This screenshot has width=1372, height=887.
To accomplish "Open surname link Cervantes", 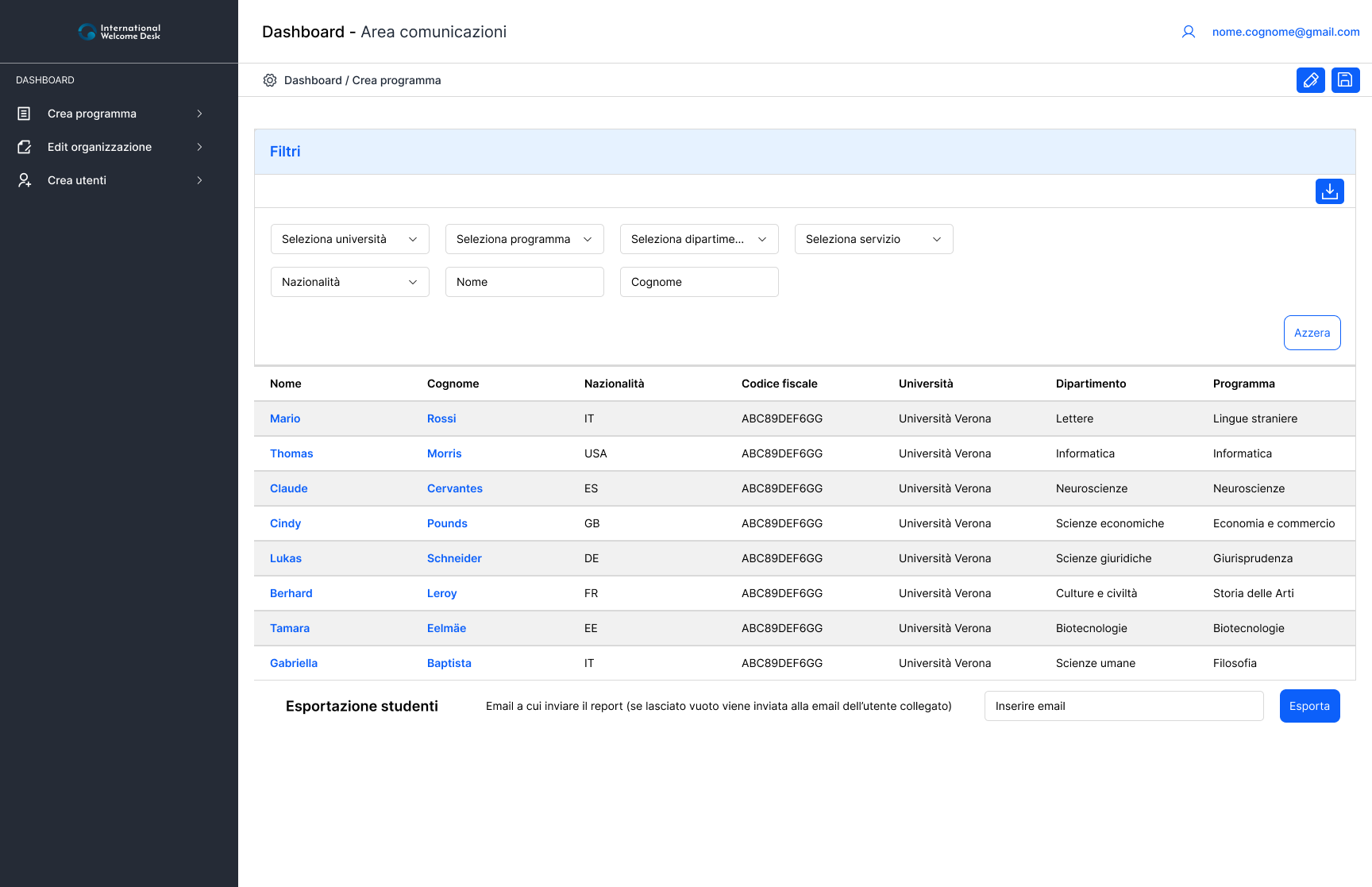I will click(455, 488).
